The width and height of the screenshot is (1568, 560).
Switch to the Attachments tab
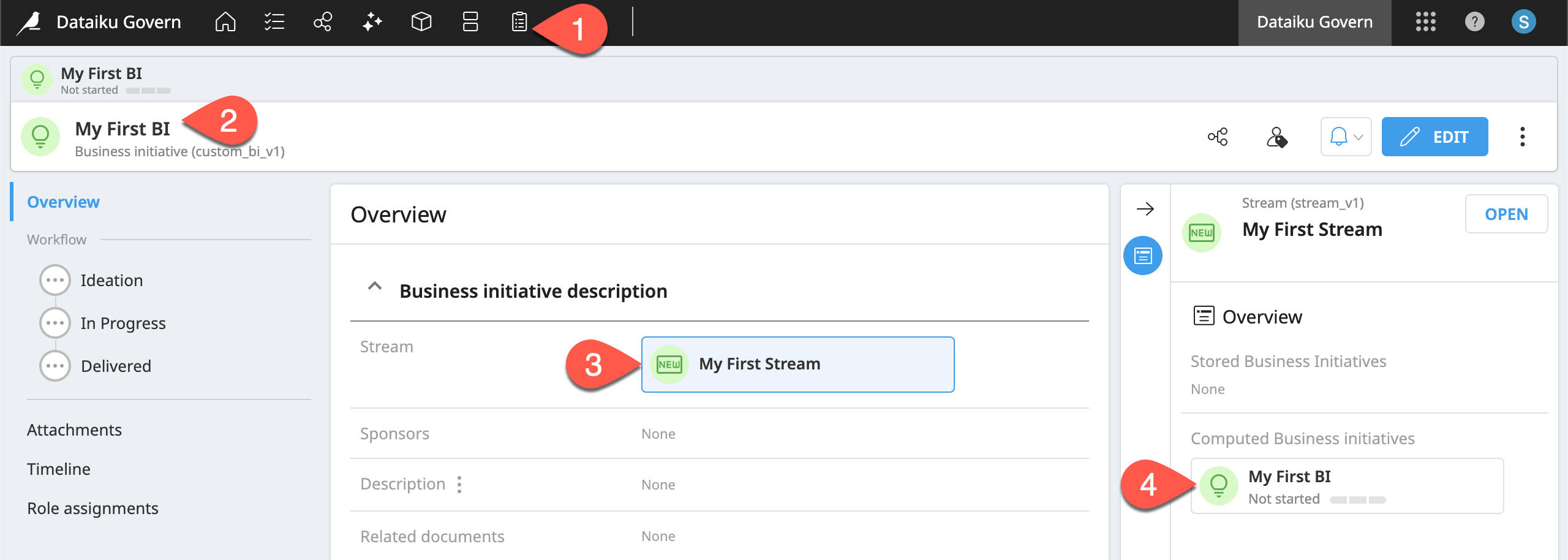click(x=74, y=430)
